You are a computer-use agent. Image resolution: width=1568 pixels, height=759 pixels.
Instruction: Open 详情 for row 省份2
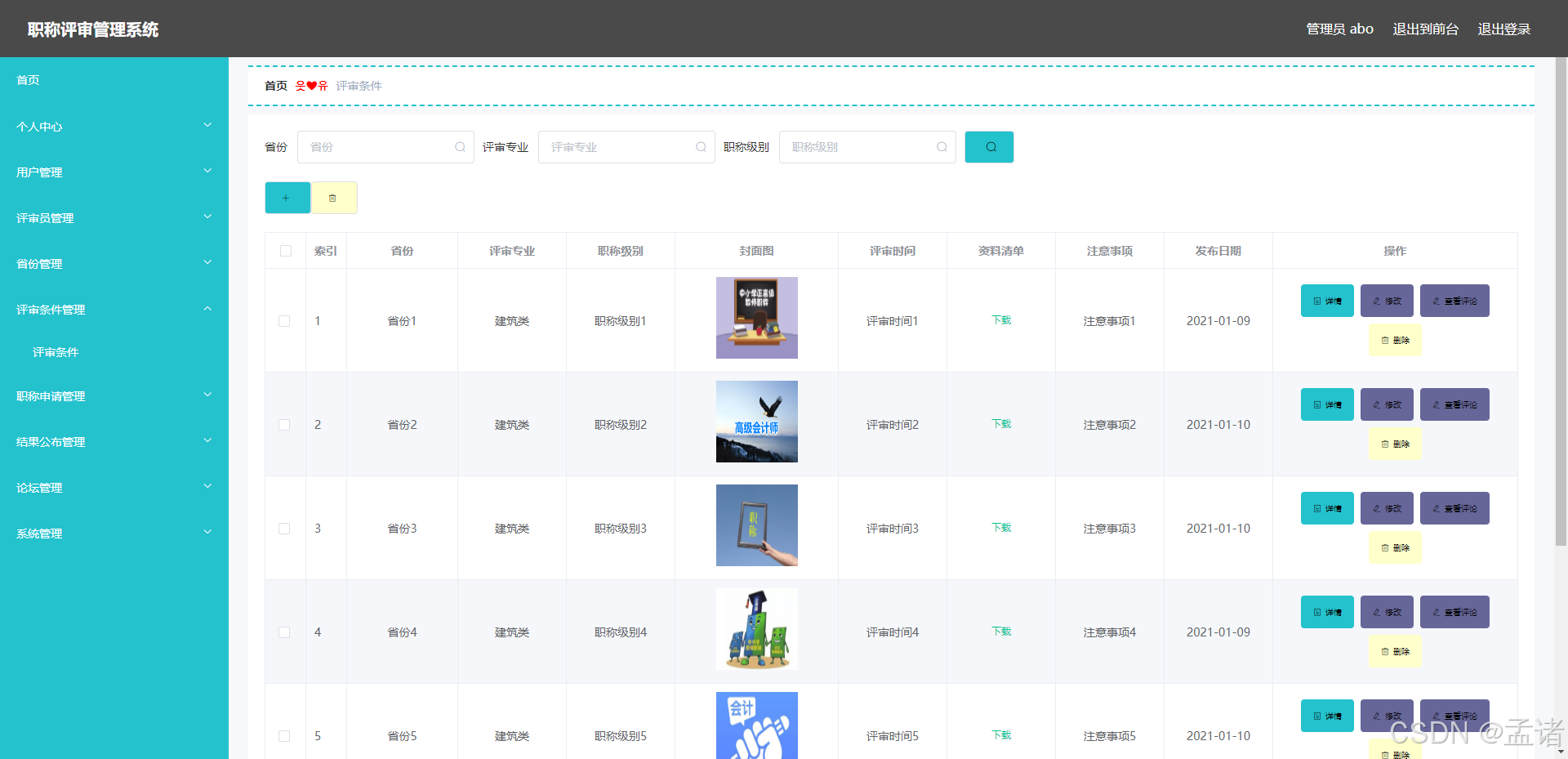[x=1327, y=404]
